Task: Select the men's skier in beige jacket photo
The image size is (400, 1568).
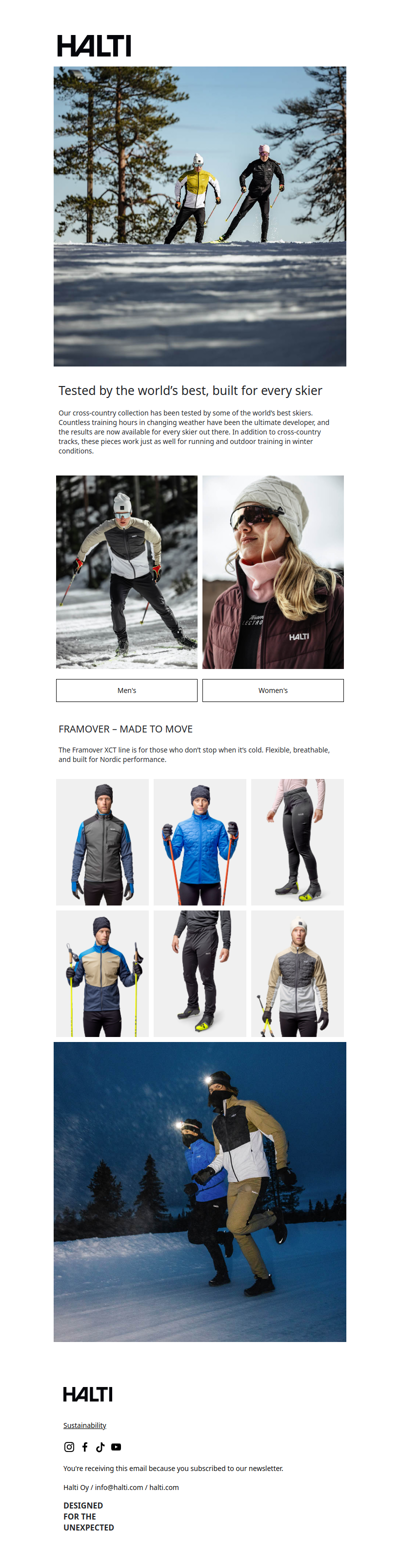Action: [x=127, y=572]
